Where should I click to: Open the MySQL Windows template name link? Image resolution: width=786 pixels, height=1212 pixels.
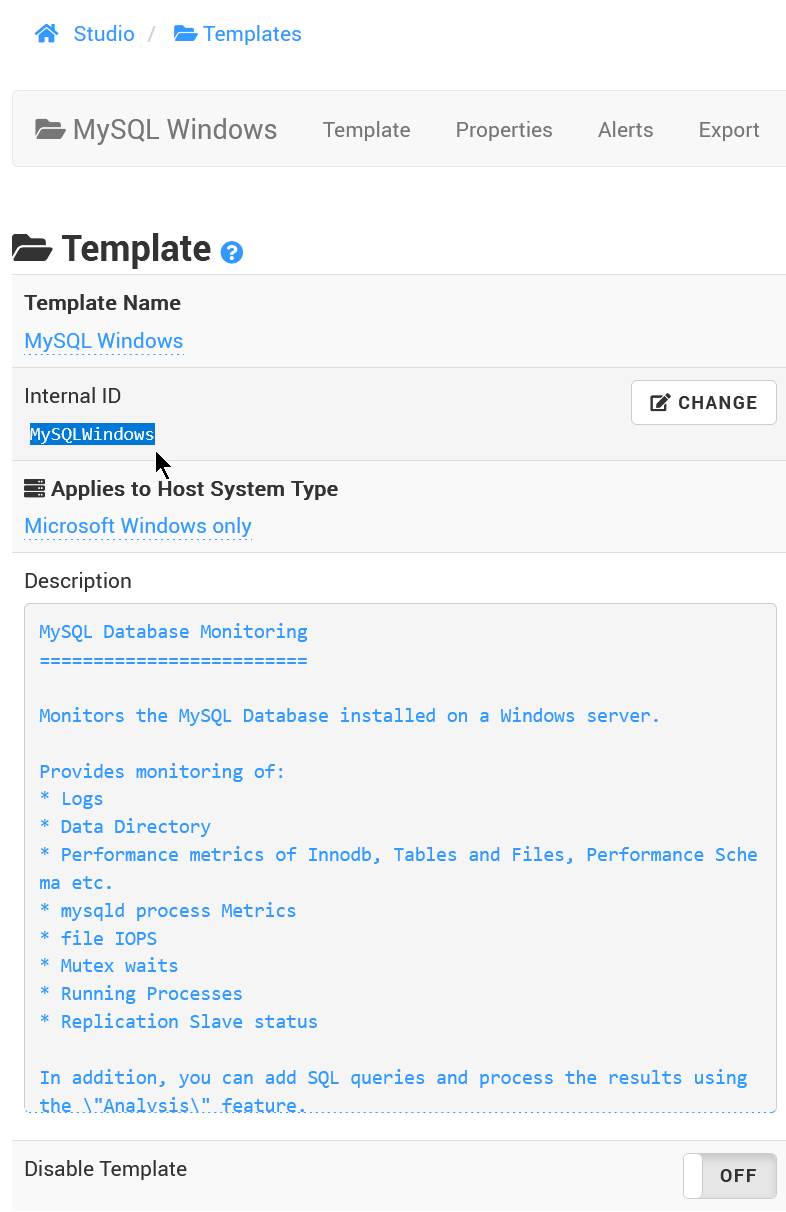(103, 341)
